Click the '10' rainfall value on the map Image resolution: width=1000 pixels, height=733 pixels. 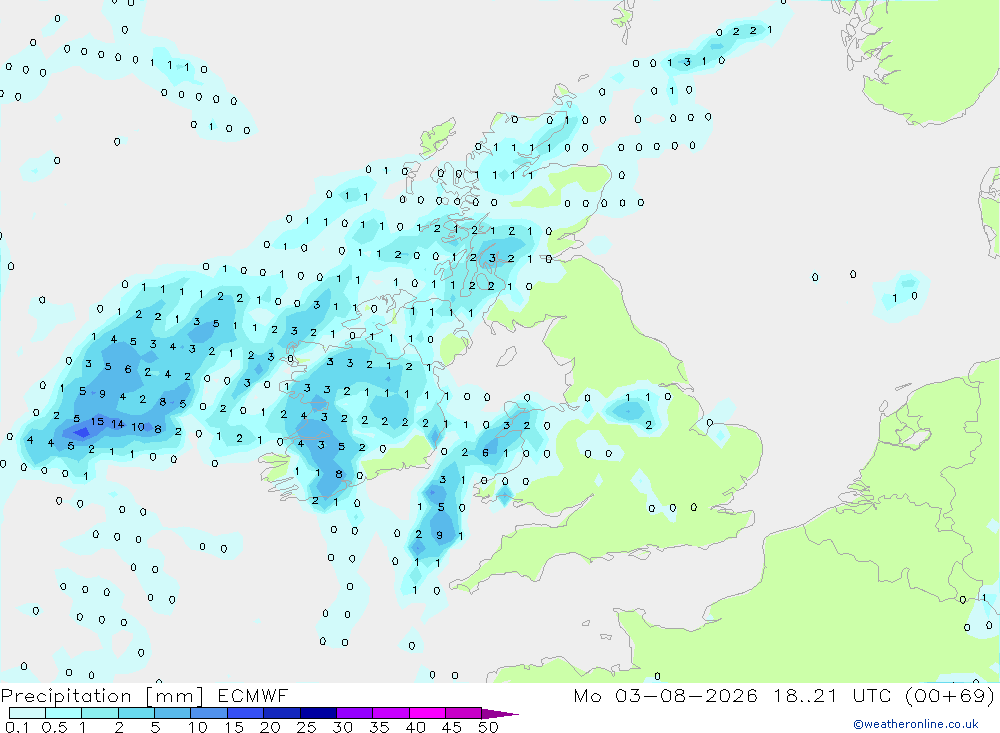(x=138, y=427)
